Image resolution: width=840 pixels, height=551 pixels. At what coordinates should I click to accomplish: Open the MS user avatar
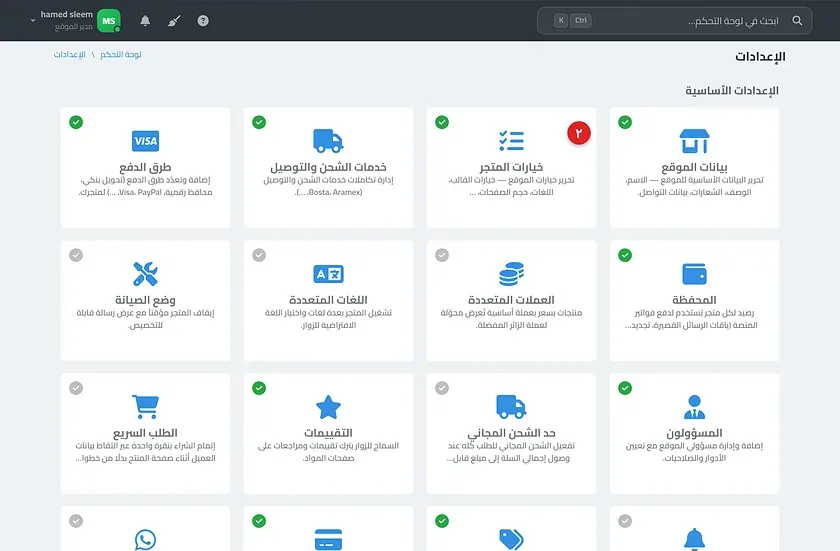point(109,21)
